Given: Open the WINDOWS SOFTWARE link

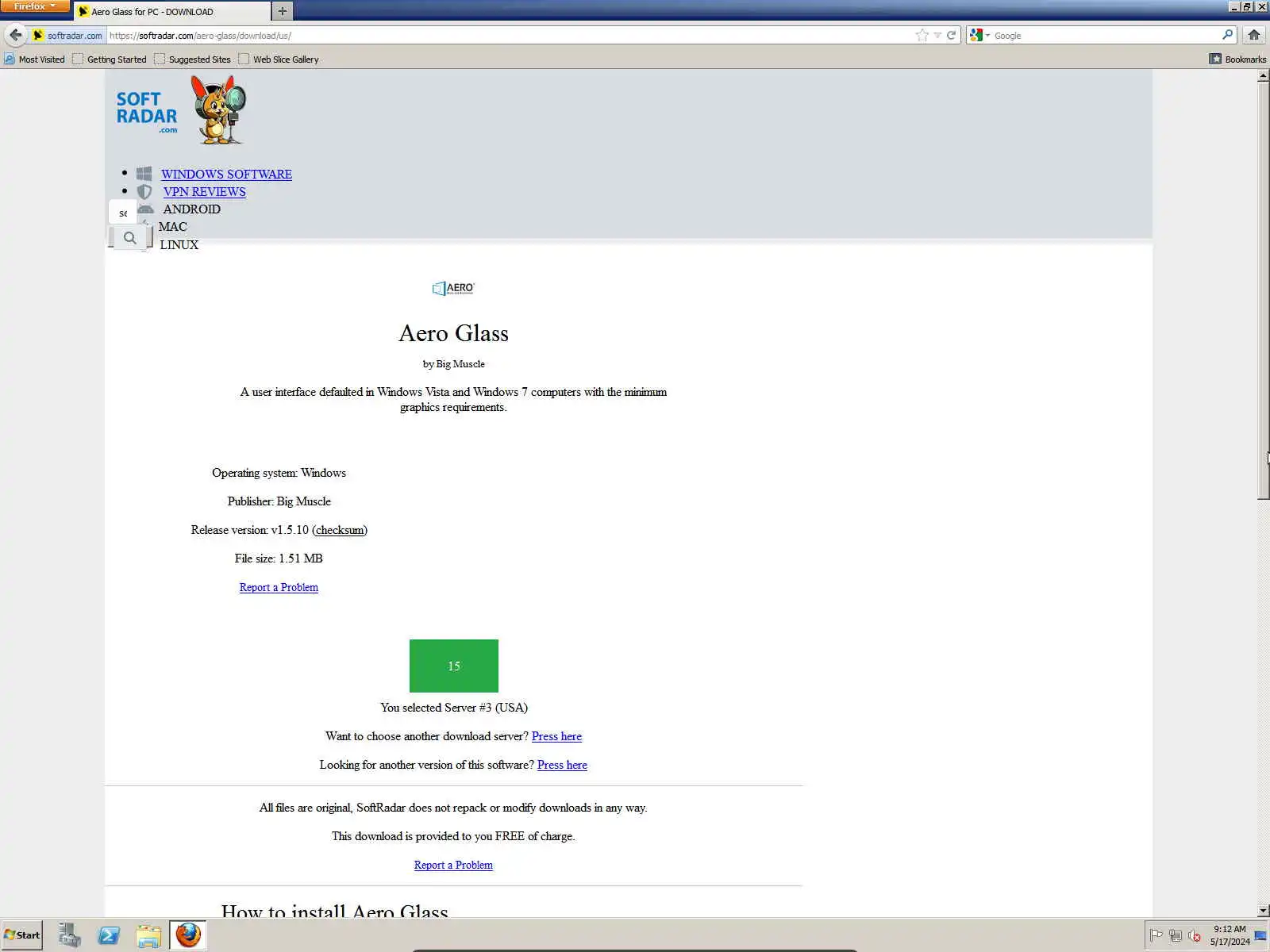Looking at the screenshot, I should (226, 174).
